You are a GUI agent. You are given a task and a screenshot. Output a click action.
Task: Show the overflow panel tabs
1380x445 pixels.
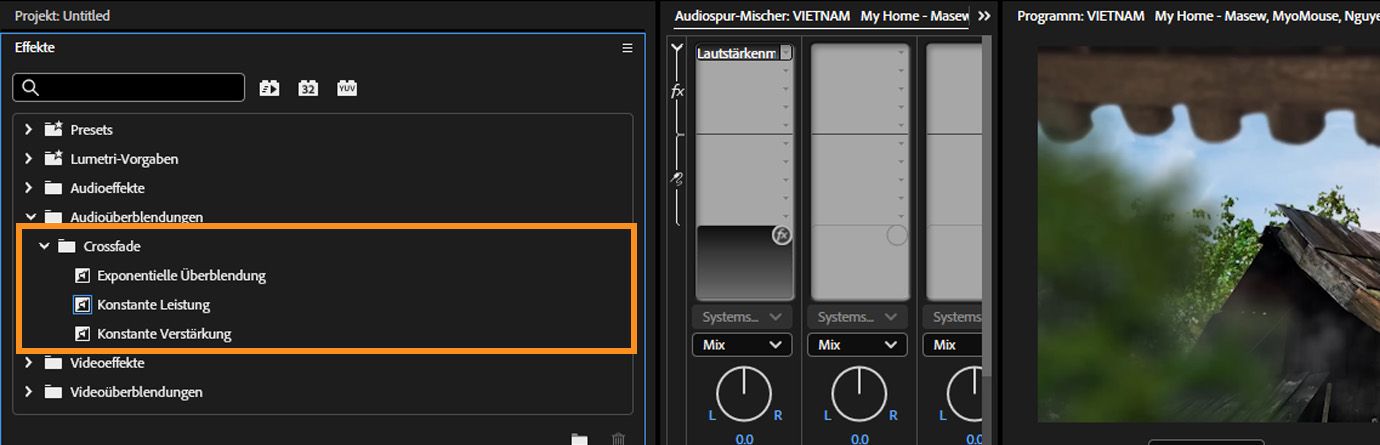point(984,16)
